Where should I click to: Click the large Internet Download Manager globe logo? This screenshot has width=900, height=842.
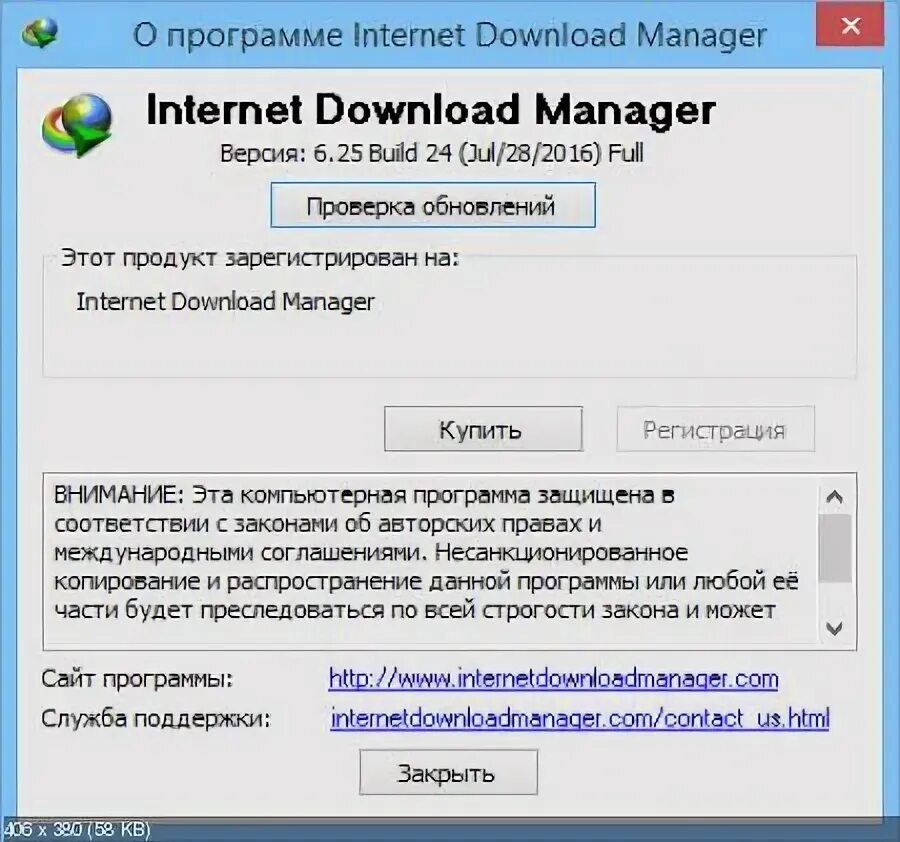[x=77, y=125]
